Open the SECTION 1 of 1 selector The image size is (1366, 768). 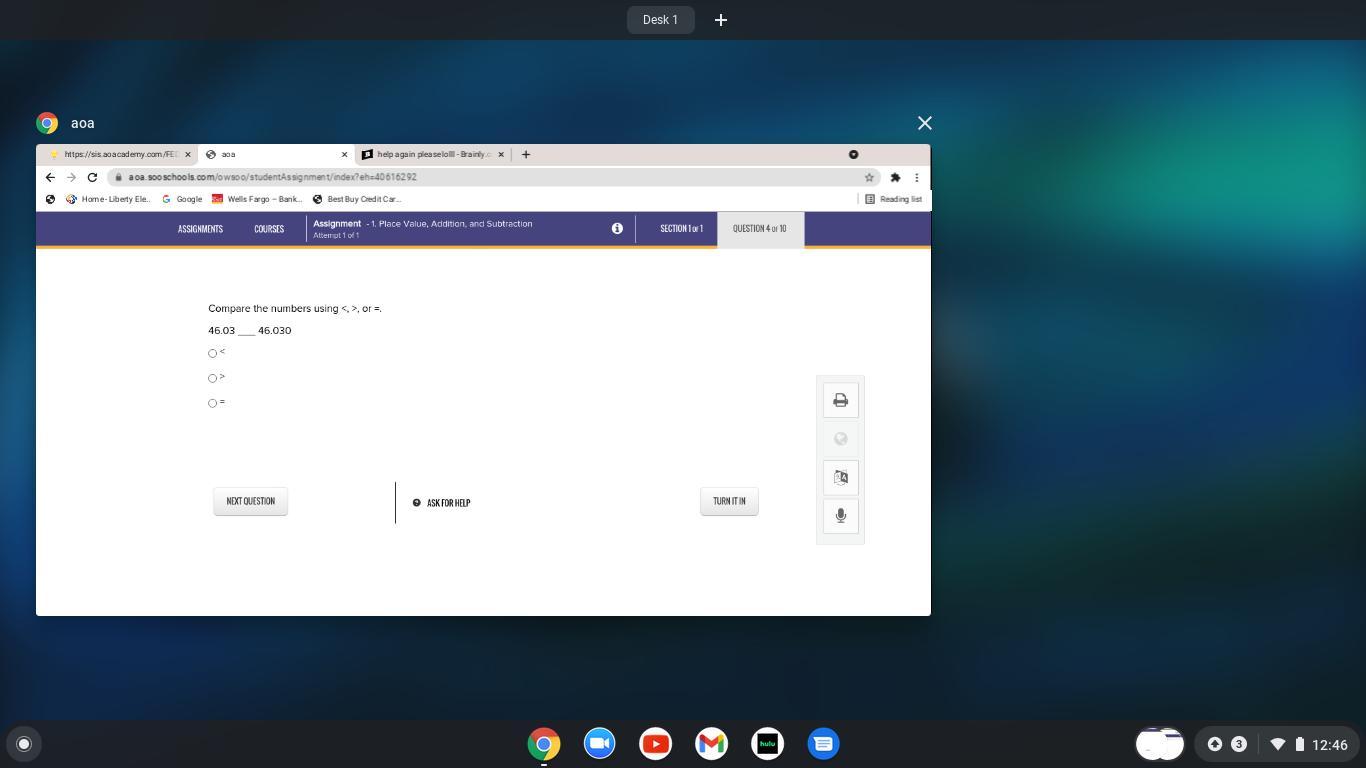point(681,229)
